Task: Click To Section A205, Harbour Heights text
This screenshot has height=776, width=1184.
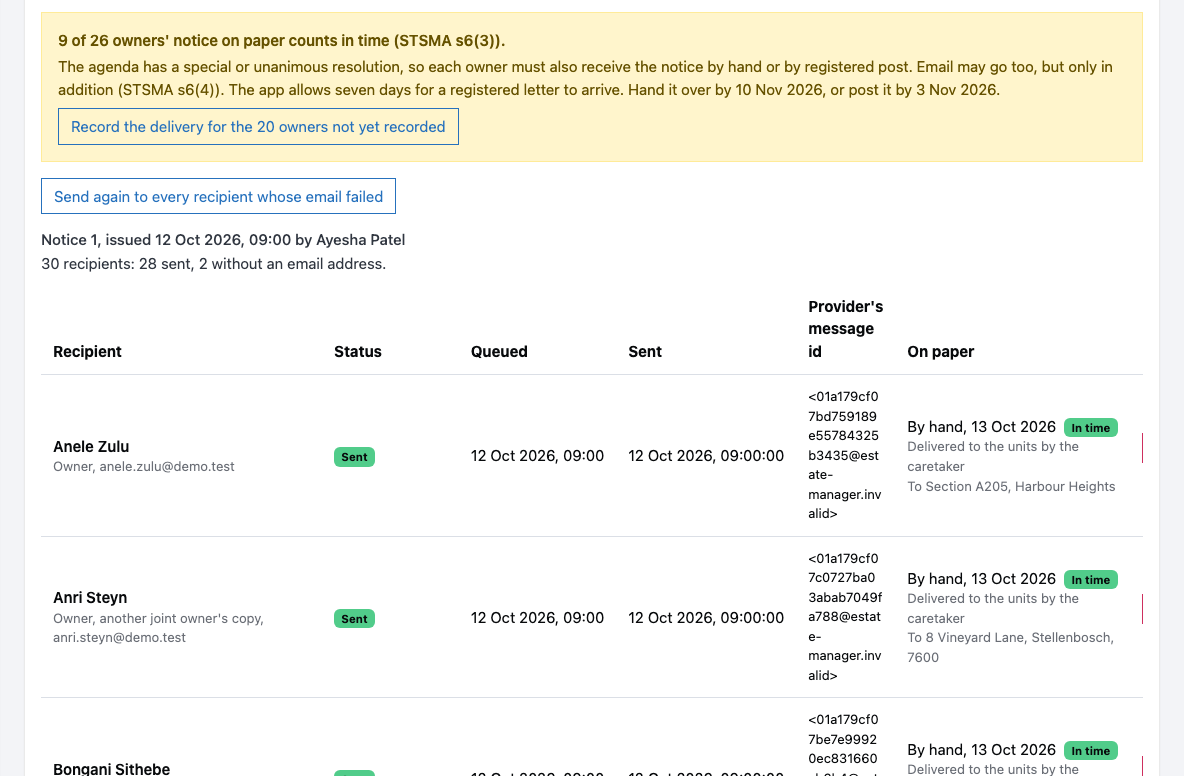Action: click(x=1011, y=487)
